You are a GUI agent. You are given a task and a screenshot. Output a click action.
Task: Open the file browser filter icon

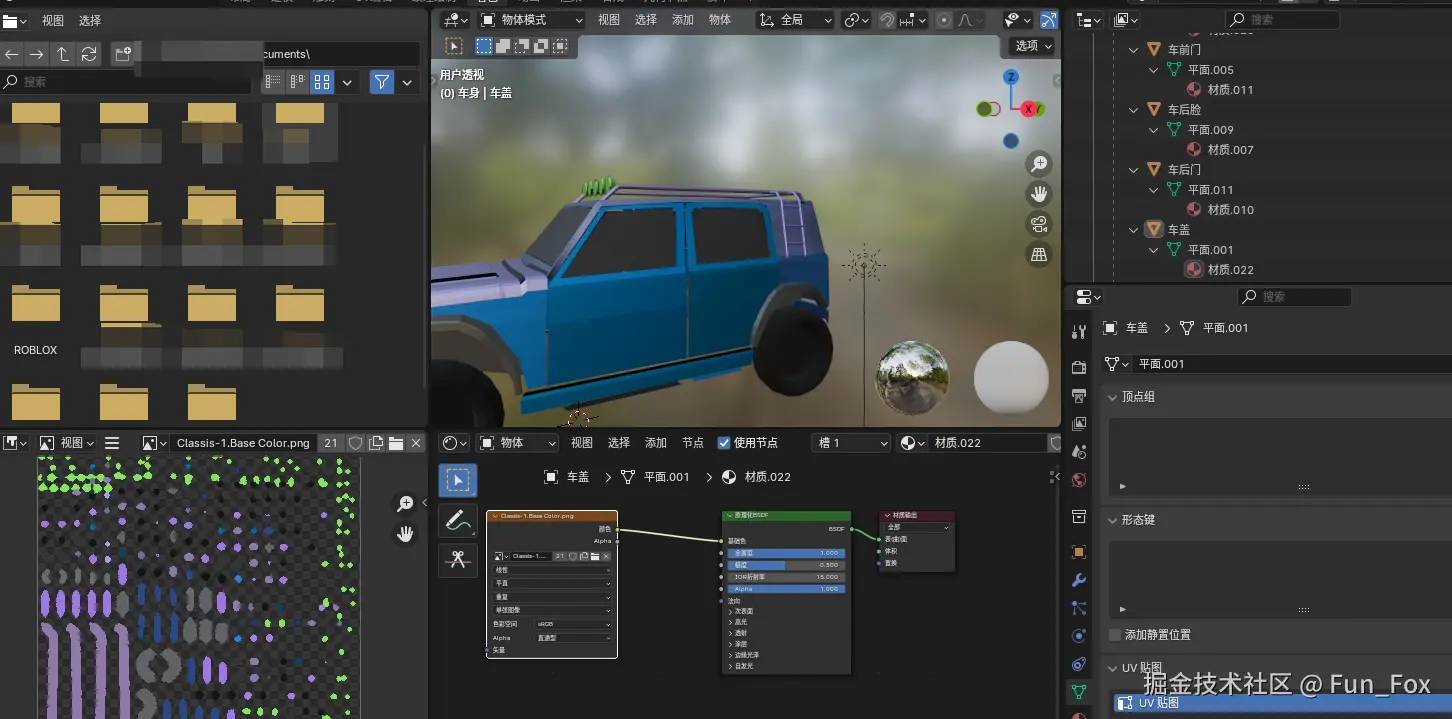point(381,82)
